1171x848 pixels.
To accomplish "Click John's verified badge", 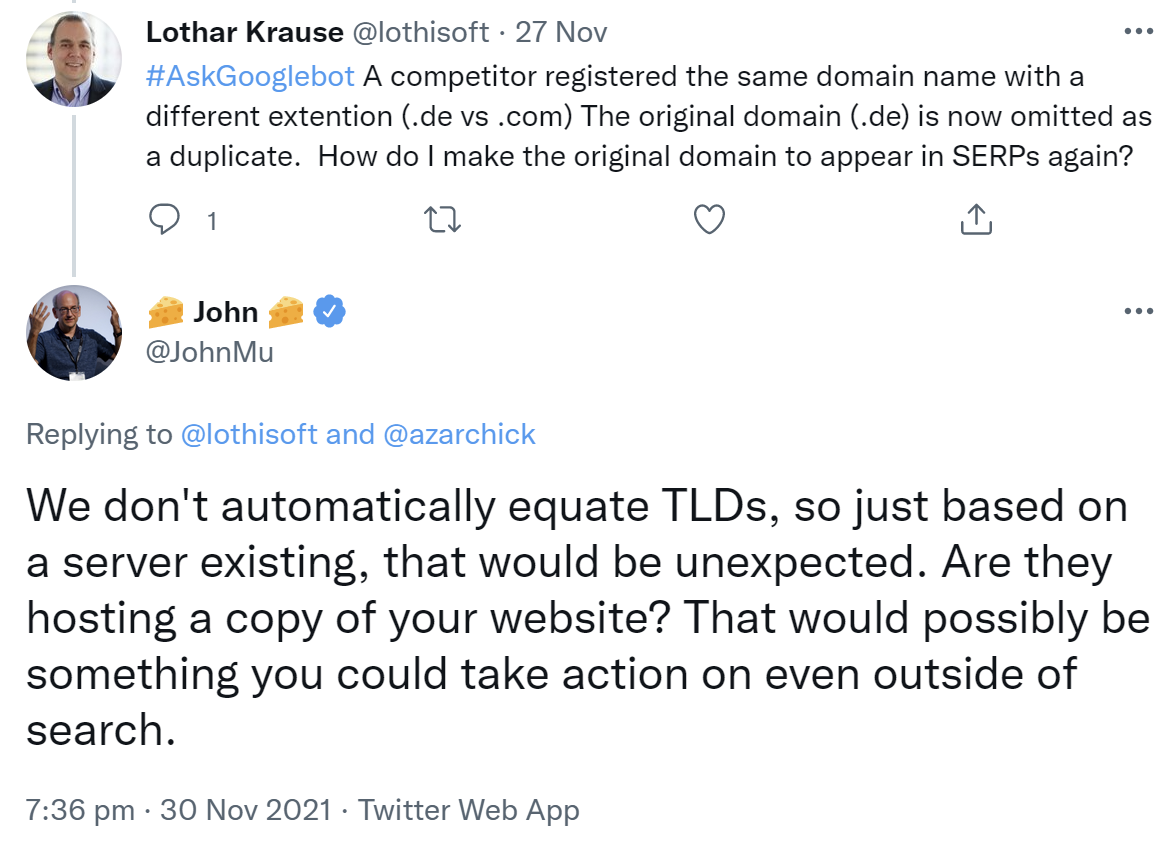I will tap(327, 311).
